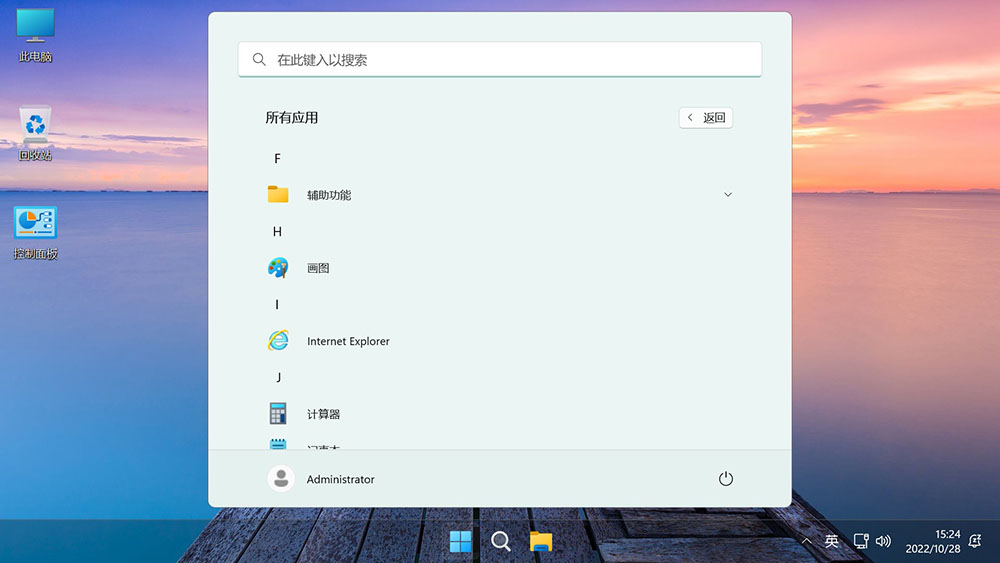Viewport: 1000px width, 563px height.
Task: Click the volume speaker tray icon
Action: pyautogui.click(x=883, y=541)
